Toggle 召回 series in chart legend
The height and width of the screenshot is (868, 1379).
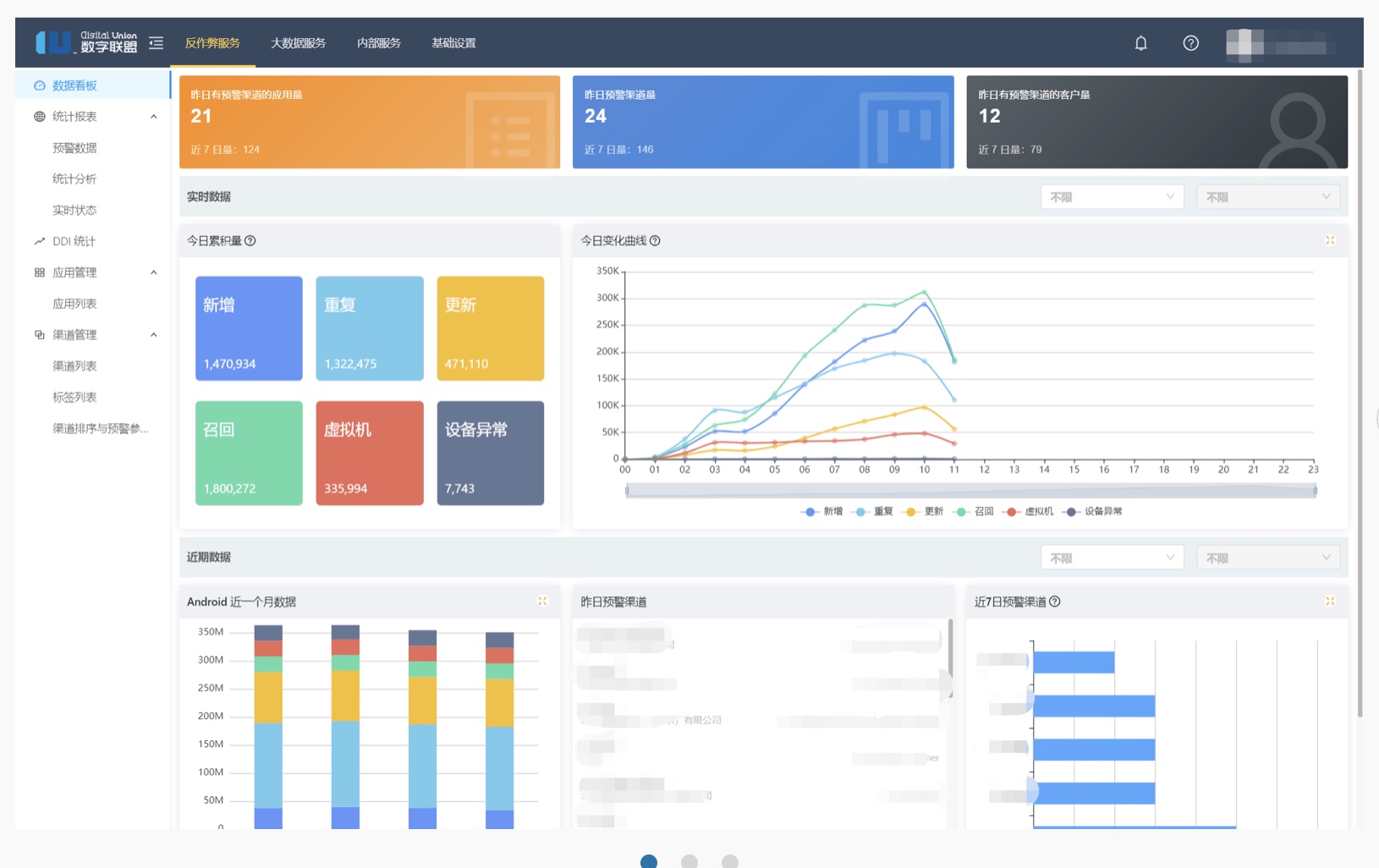pyautogui.click(x=973, y=512)
